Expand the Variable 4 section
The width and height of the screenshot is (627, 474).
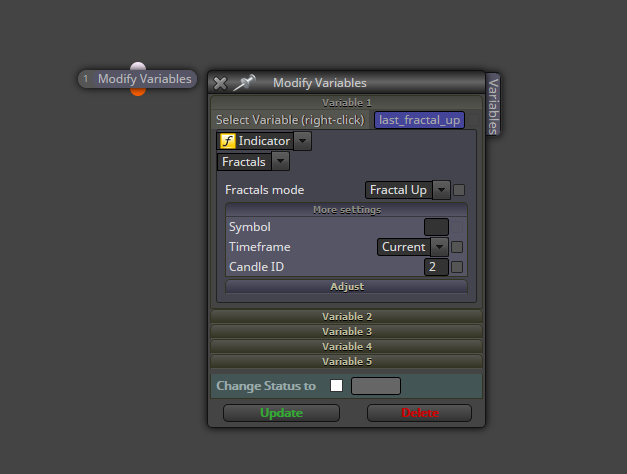[347, 346]
